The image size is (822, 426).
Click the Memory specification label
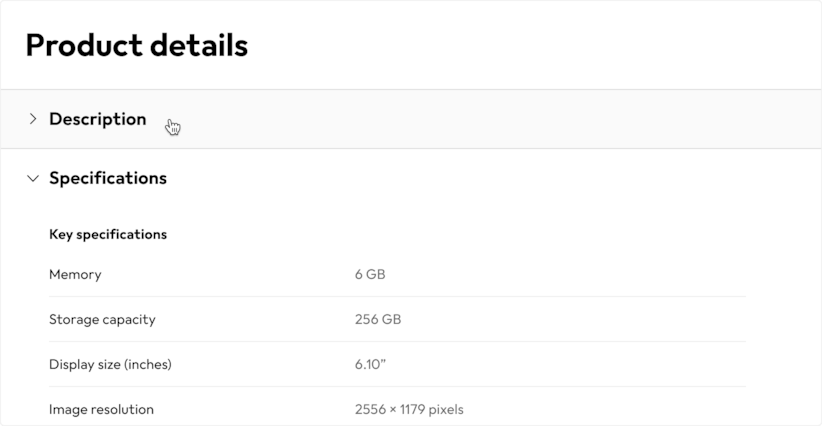[75, 274]
